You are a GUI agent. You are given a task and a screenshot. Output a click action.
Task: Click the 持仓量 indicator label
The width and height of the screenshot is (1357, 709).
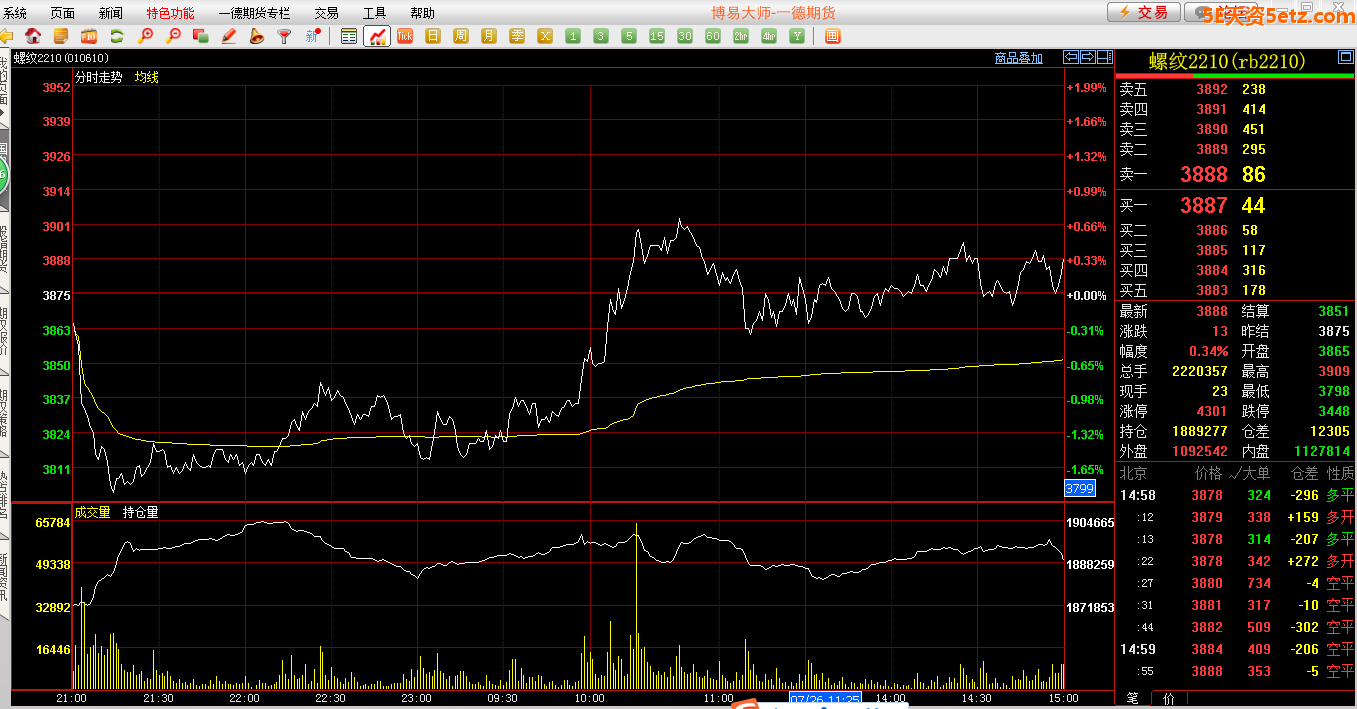[x=140, y=512]
